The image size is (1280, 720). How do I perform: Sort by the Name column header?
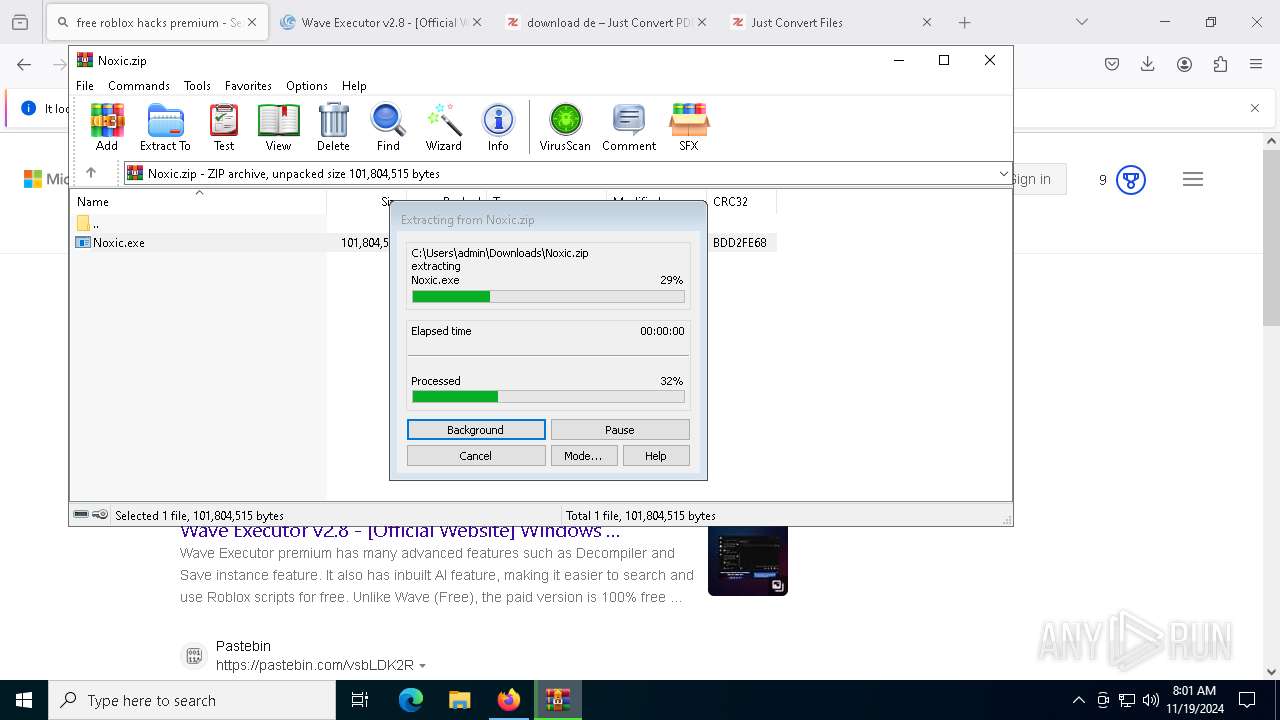[200, 201]
